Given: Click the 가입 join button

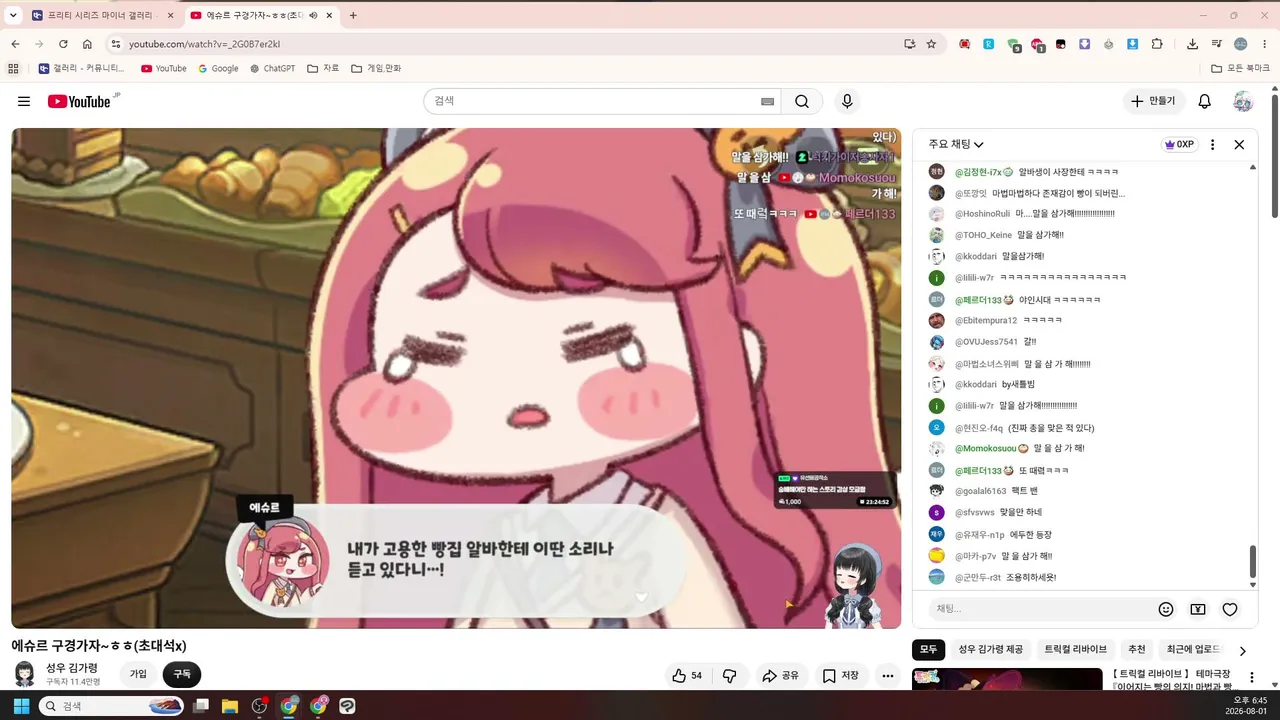Looking at the screenshot, I should 138,674.
